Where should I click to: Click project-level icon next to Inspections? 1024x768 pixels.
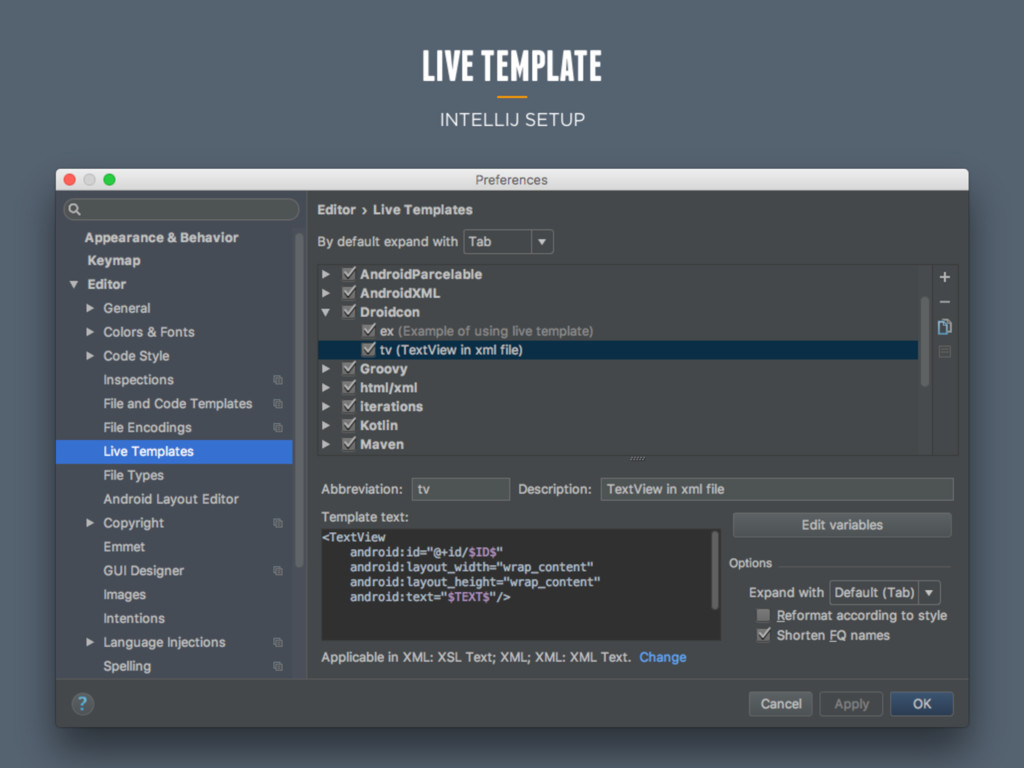(x=278, y=380)
